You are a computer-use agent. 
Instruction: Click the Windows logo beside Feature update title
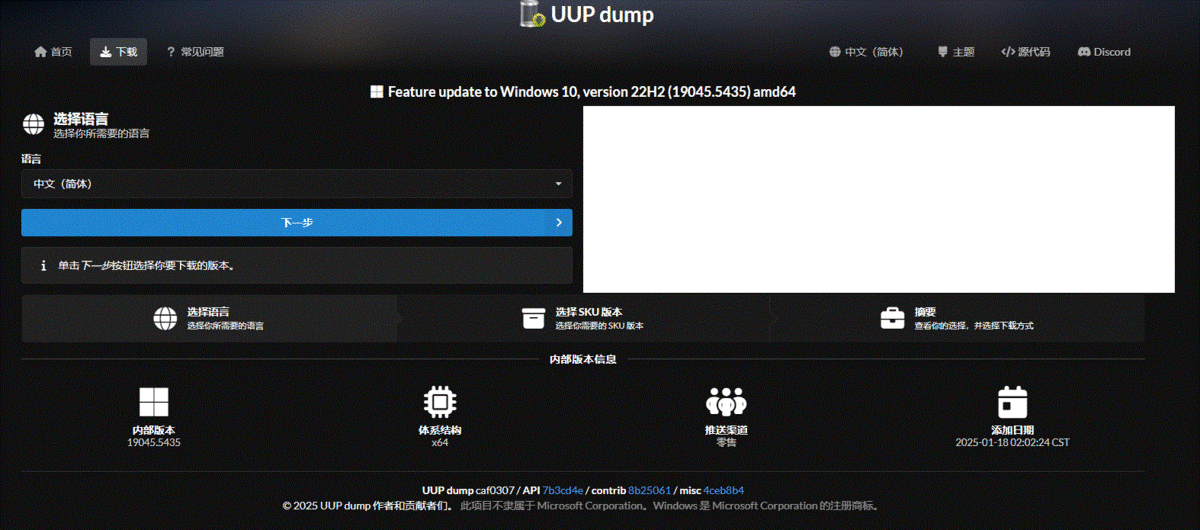click(x=377, y=92)
